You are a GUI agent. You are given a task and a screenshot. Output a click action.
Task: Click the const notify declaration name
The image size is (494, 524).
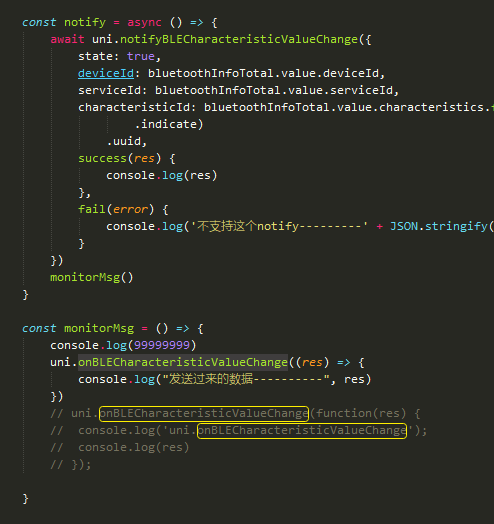point(85,22)
